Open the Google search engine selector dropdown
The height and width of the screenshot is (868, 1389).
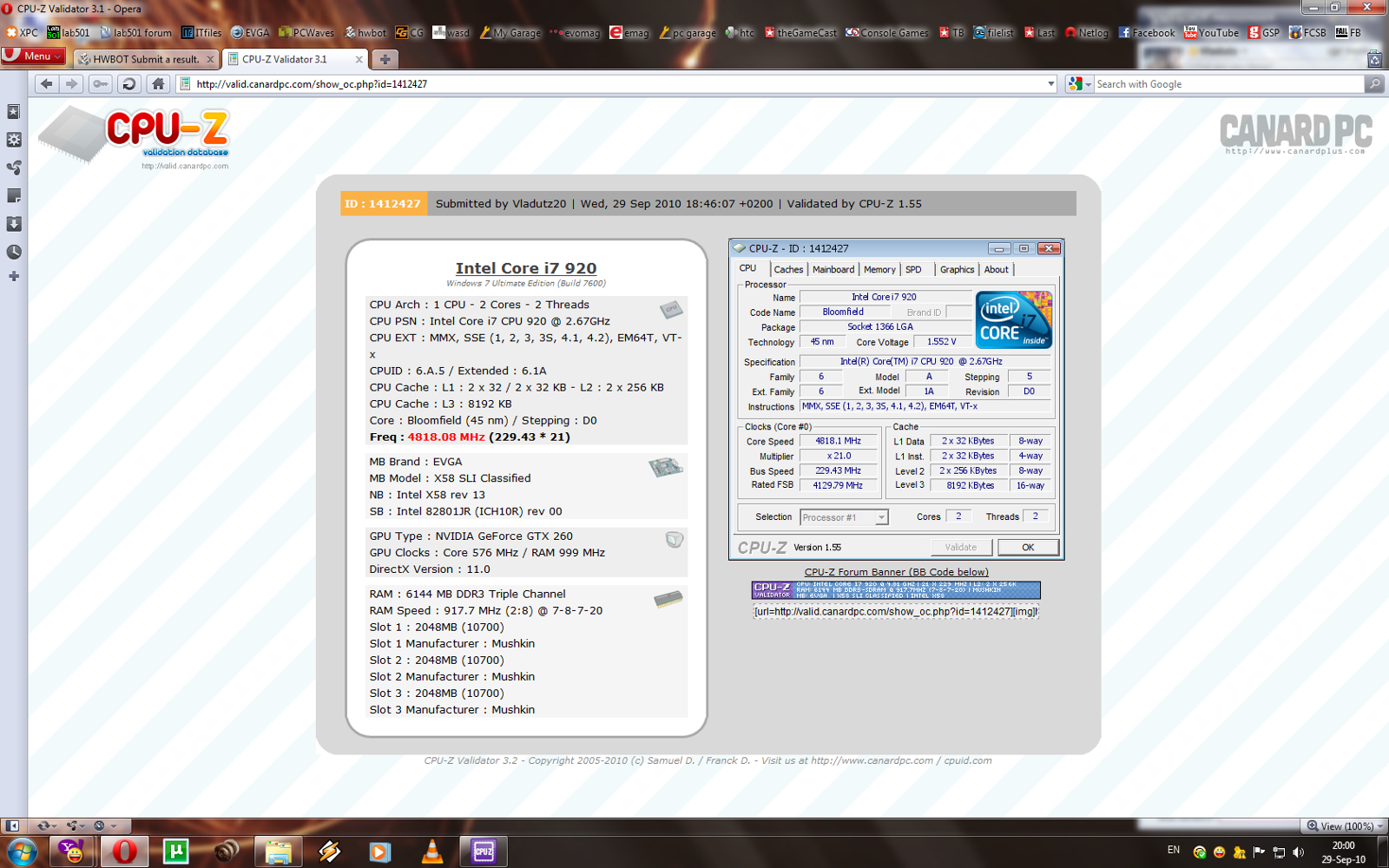[1079, 84]
